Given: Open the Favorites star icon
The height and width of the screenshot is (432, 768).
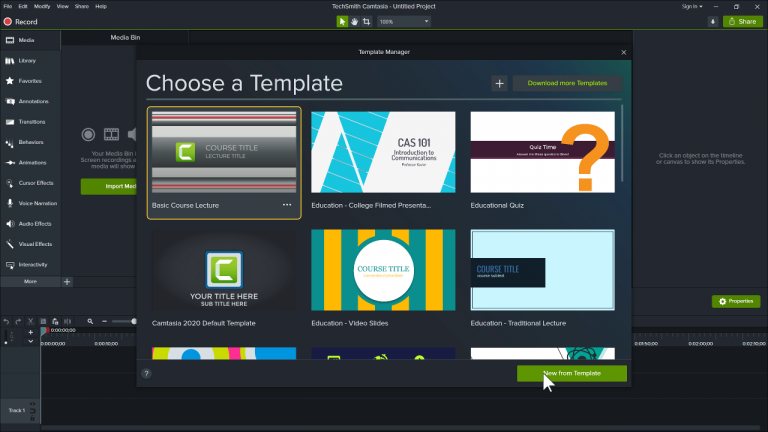Looking at the screenshot, I should (10, 81).
